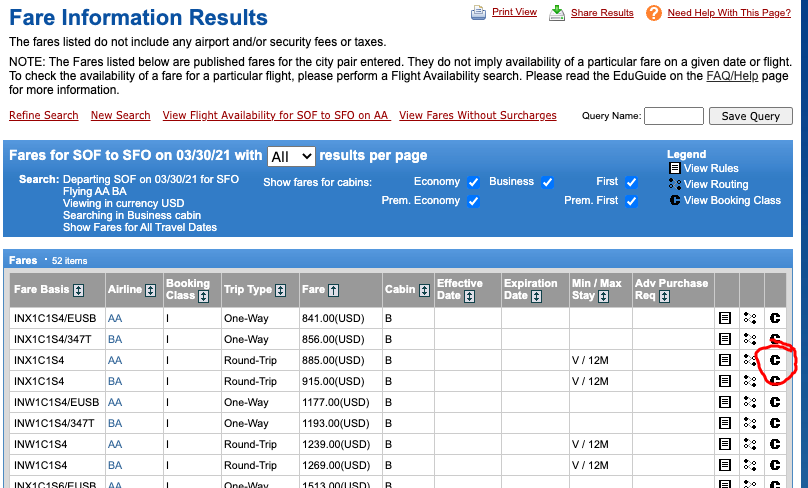The image size is (808, 488).
Task: Click the help question mark icon
Action: pos(654,12)
